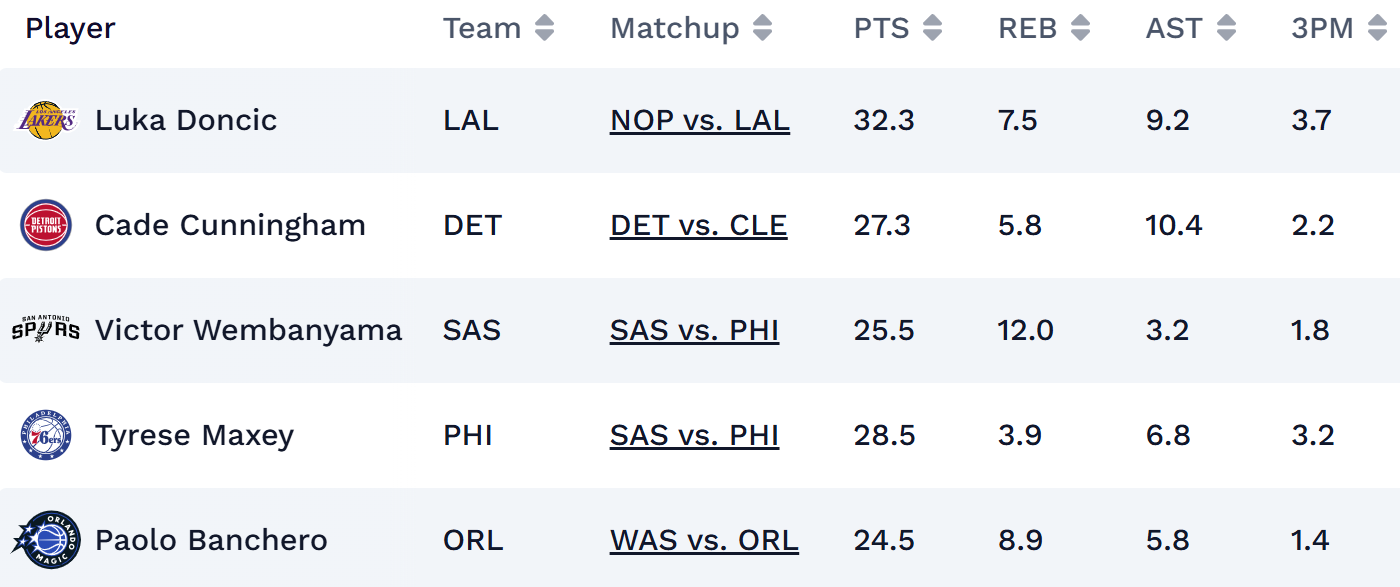
Task: Click the Orlando Magic logo icon
Action: tap(46, 540)
